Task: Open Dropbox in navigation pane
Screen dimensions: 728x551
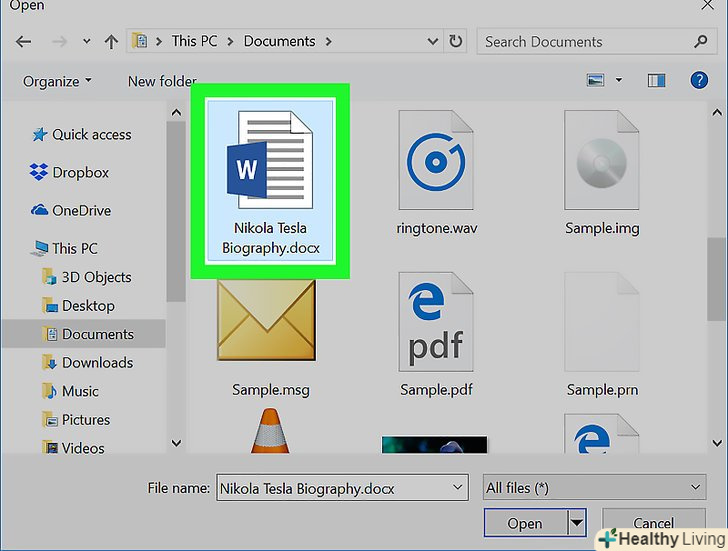Action: 69,172
